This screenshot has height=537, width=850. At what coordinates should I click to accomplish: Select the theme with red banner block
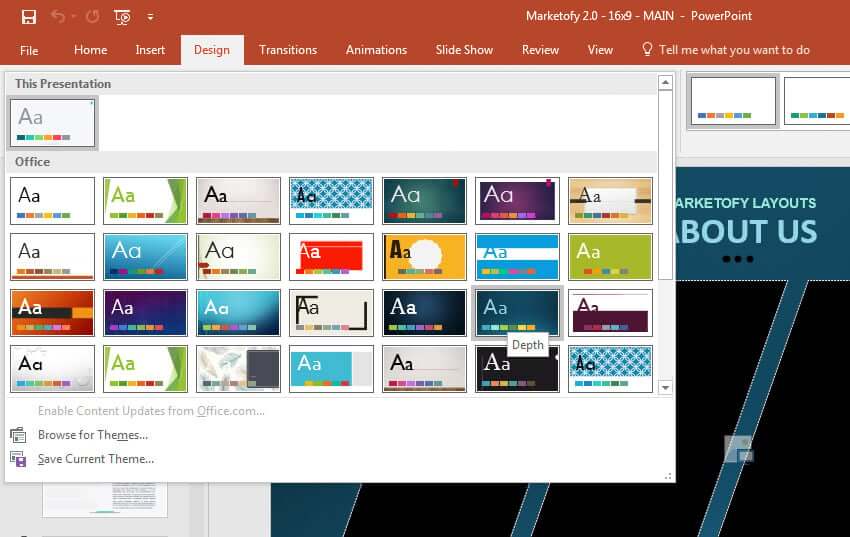[x=331, y=257]
